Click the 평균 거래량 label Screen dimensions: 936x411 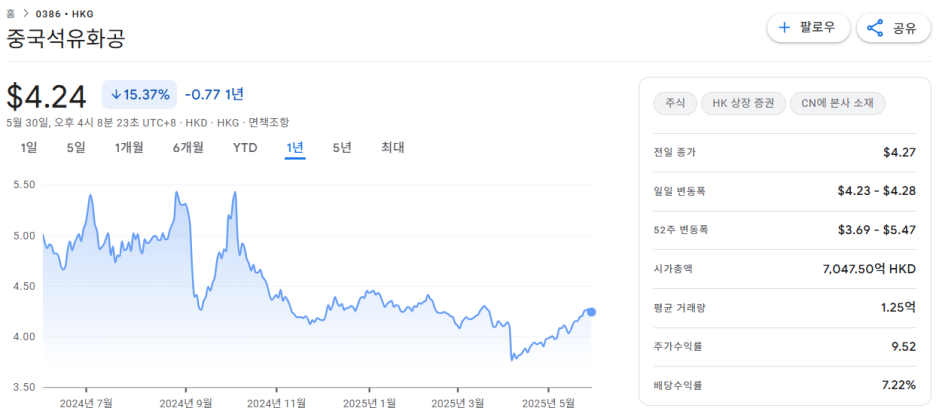(x=679, y=308)
